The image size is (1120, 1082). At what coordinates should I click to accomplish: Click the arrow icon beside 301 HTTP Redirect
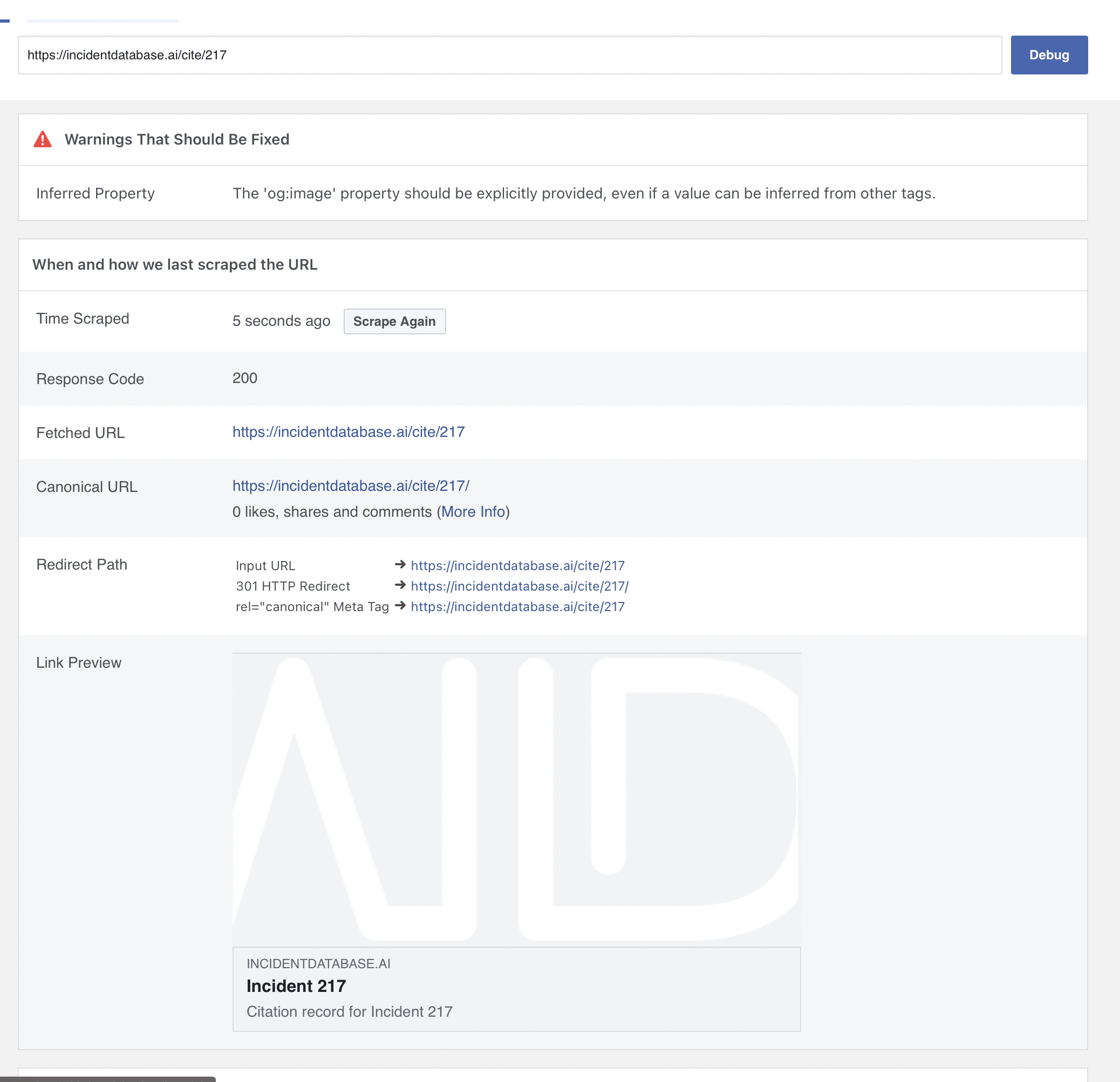pyautogui.click(x=400, y=585)
